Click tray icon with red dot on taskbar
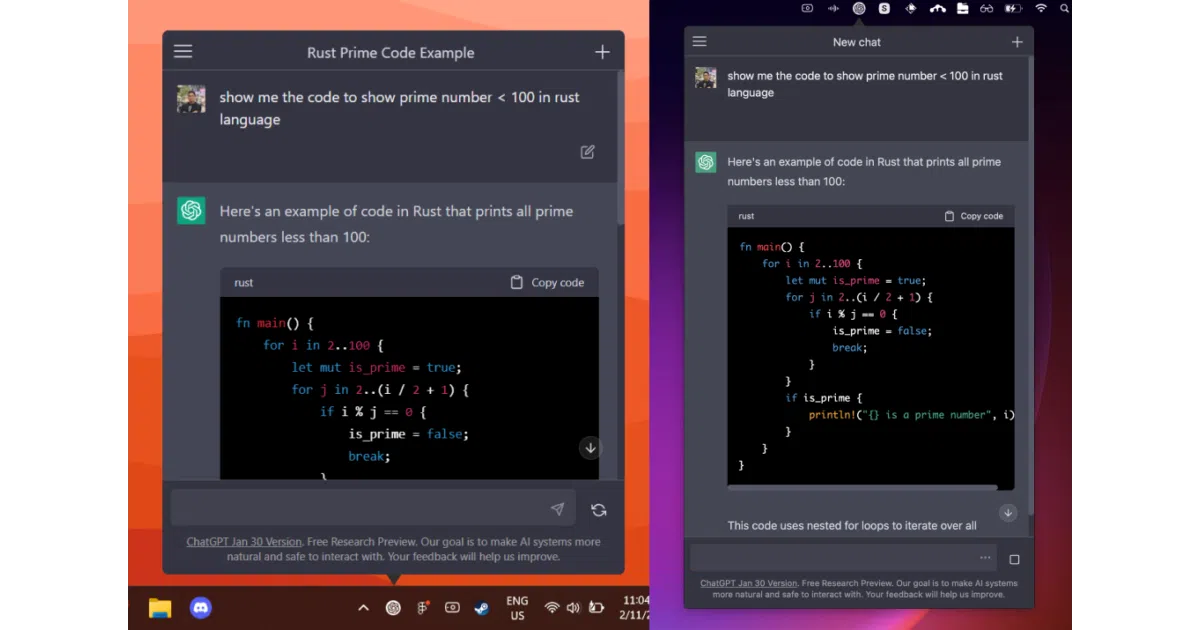1200x630 pixels. pos(423,607)
